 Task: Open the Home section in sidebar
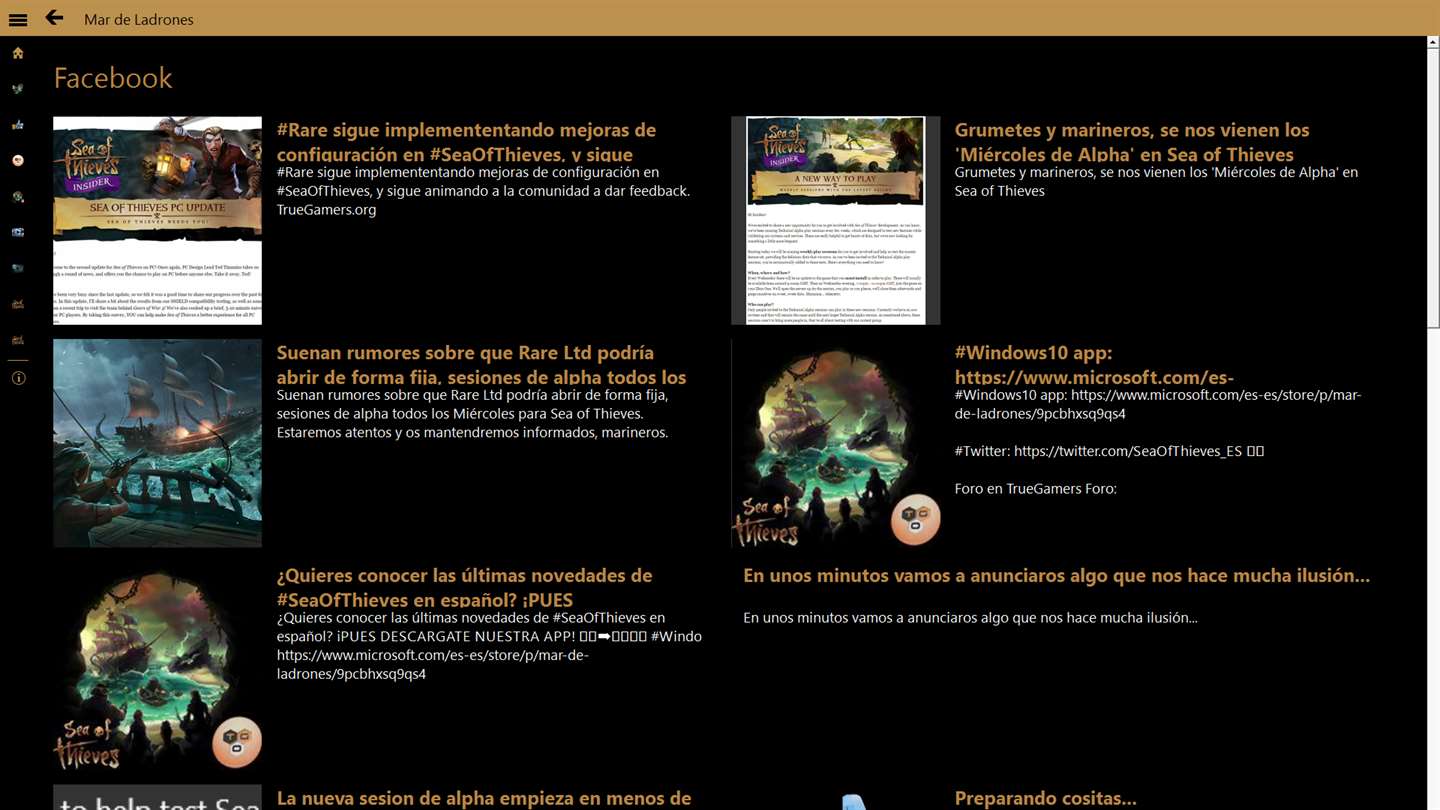point(18,53)
